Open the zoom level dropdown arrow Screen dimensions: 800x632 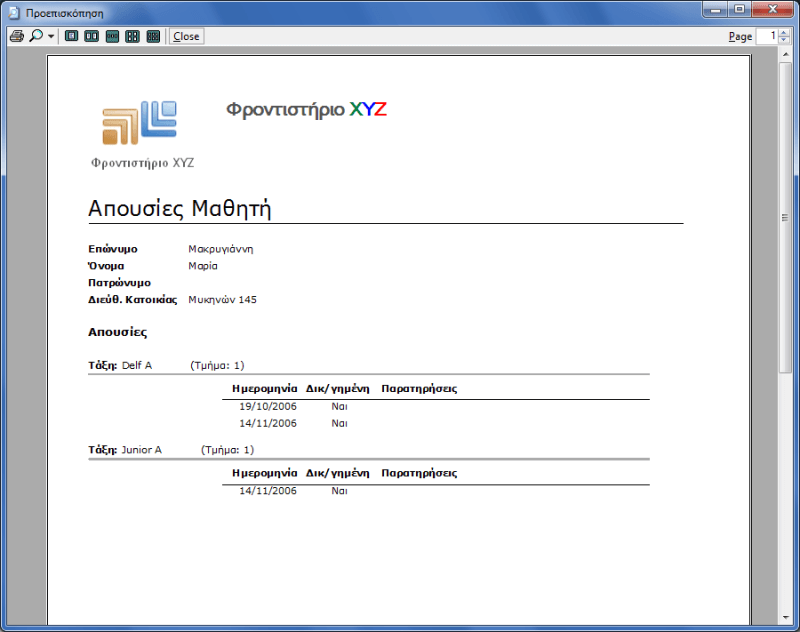coord(51,37)
